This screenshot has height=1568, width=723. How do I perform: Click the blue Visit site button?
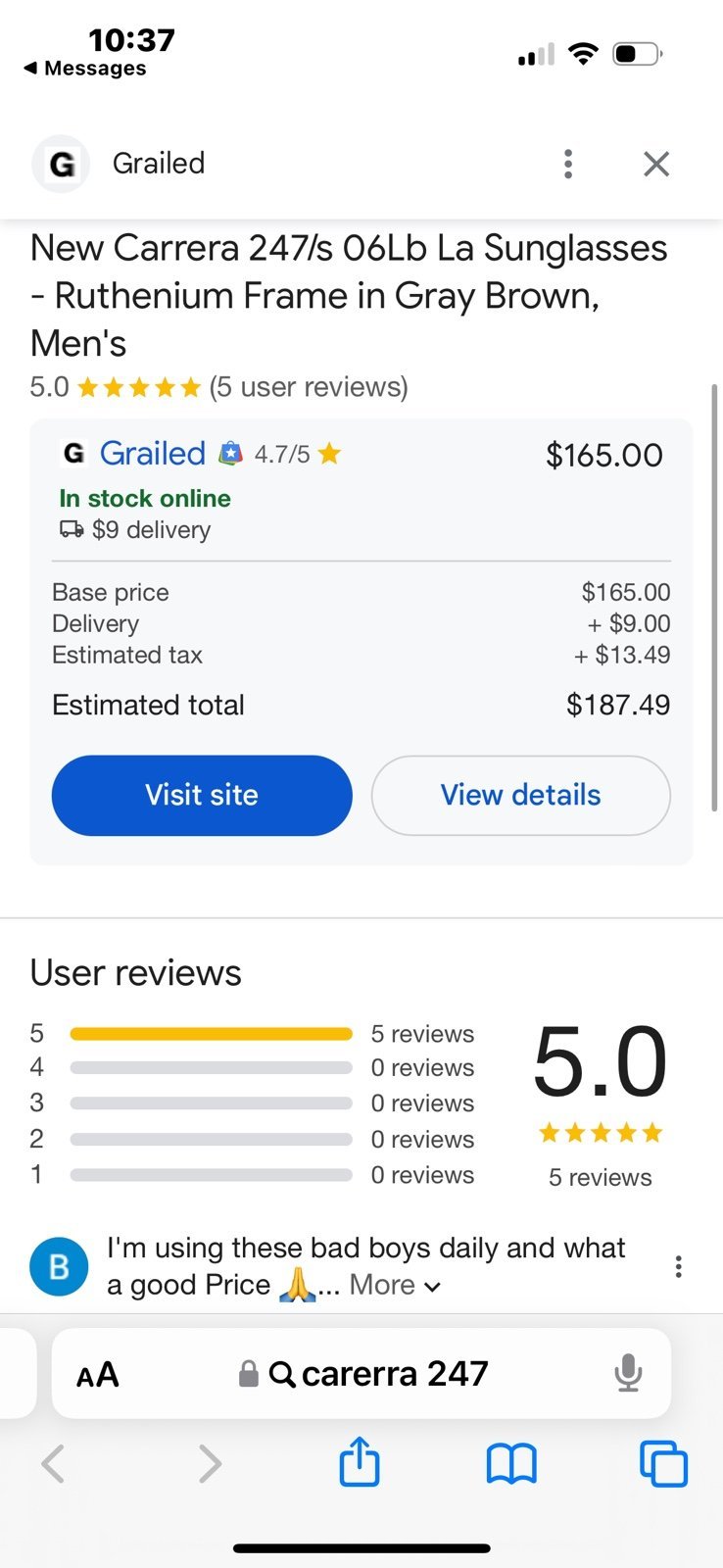click(202, 795)
